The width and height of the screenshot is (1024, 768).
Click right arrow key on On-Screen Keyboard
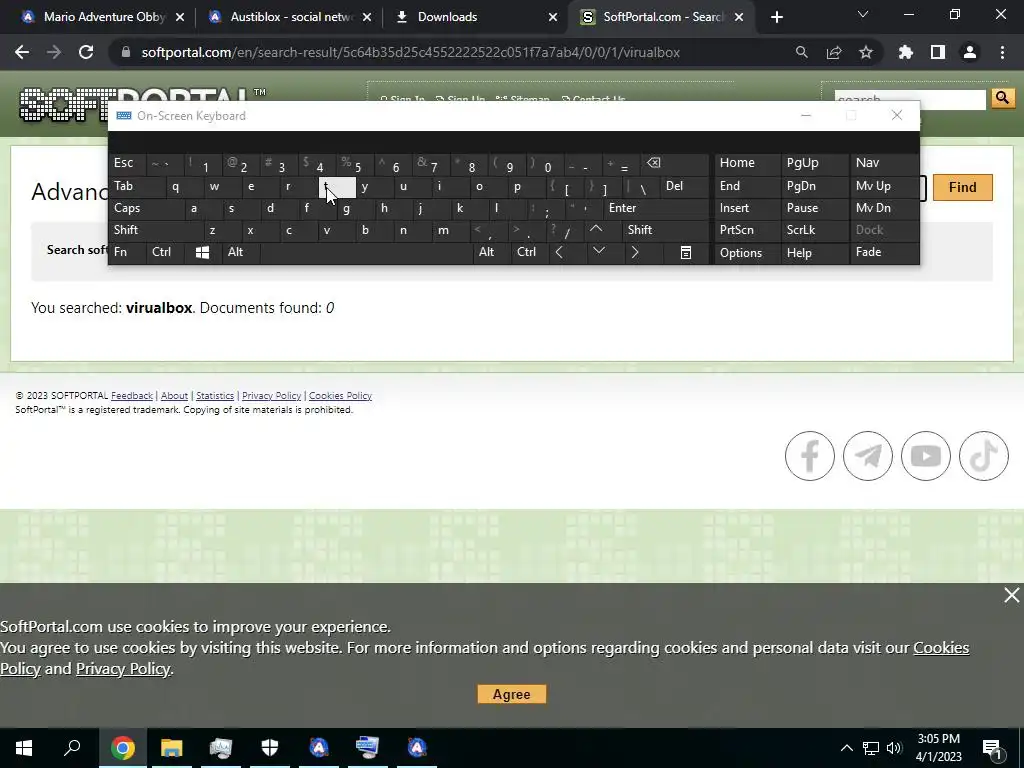(635, 253)
